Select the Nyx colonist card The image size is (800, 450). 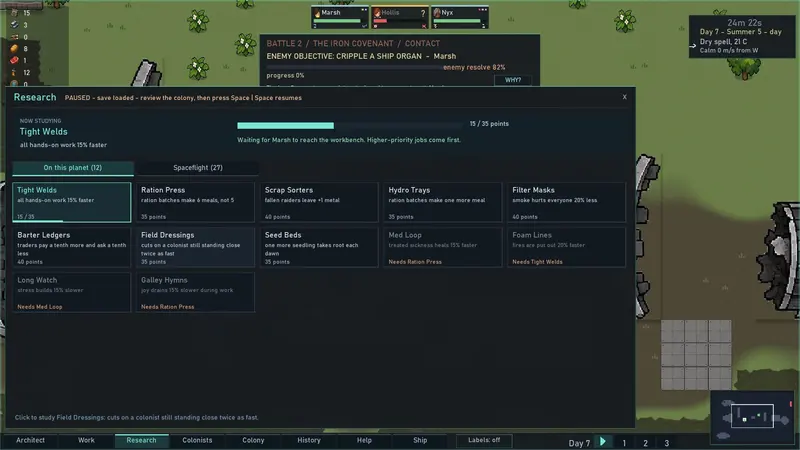tap(459, 18)
